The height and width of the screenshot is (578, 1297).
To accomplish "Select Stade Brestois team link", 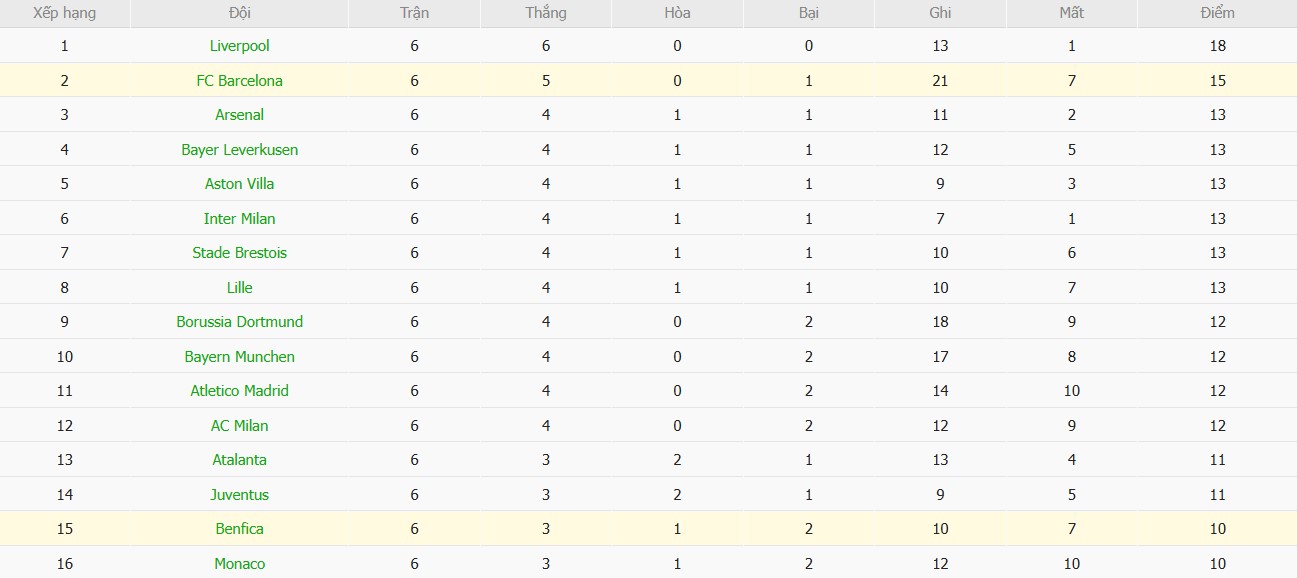I will [x=240, y=253].
